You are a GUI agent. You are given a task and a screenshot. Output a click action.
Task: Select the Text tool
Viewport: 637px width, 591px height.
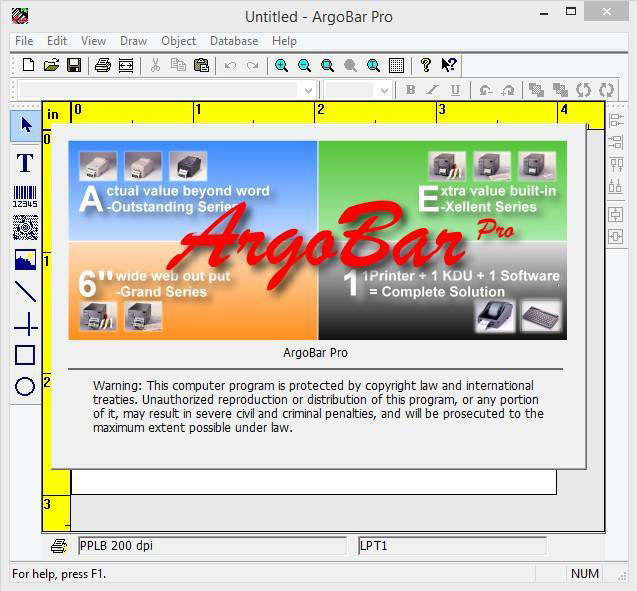(x=25, y=163)
